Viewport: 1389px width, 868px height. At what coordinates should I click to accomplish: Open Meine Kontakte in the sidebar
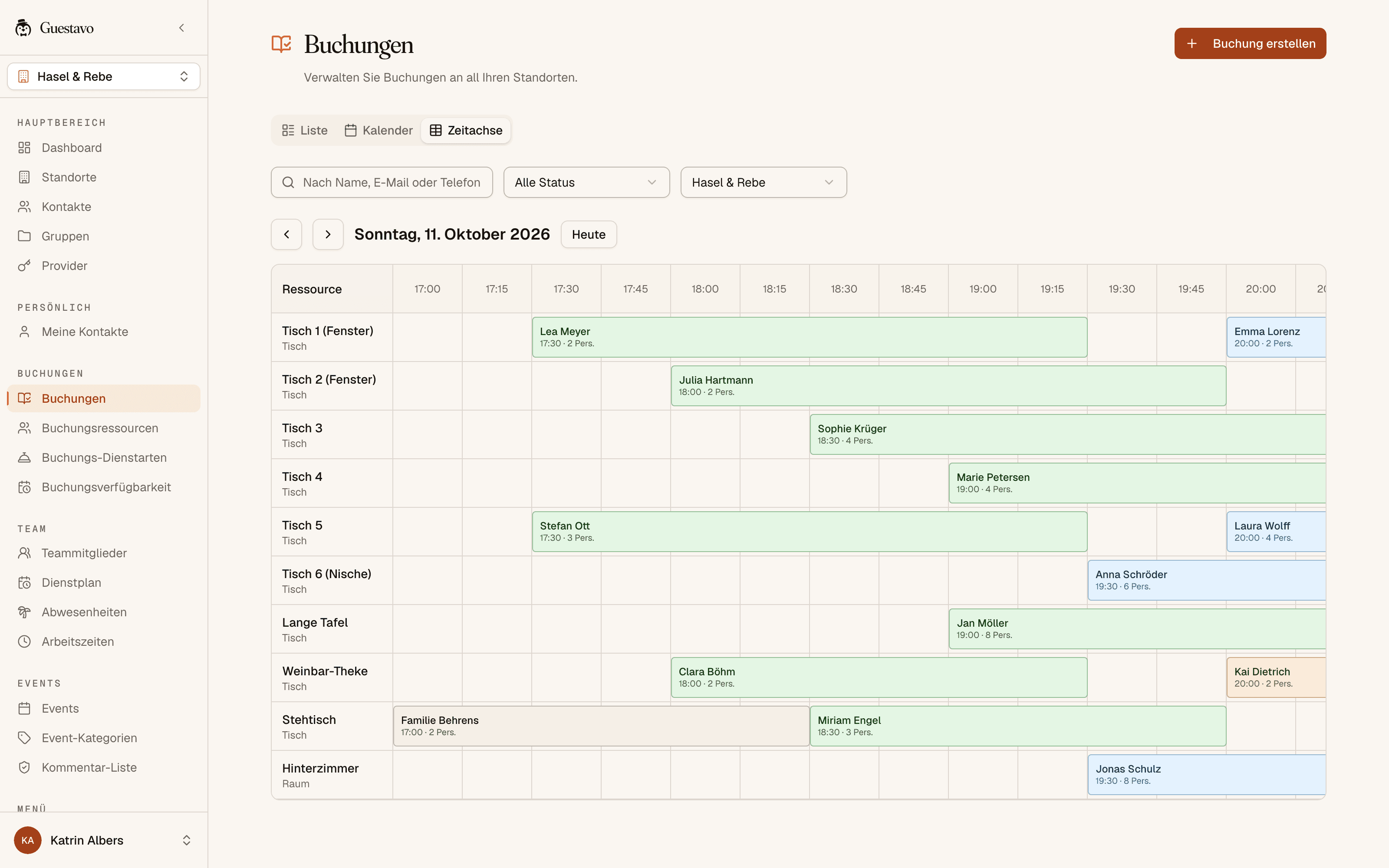pyautogui.click(x=104, y=332)
